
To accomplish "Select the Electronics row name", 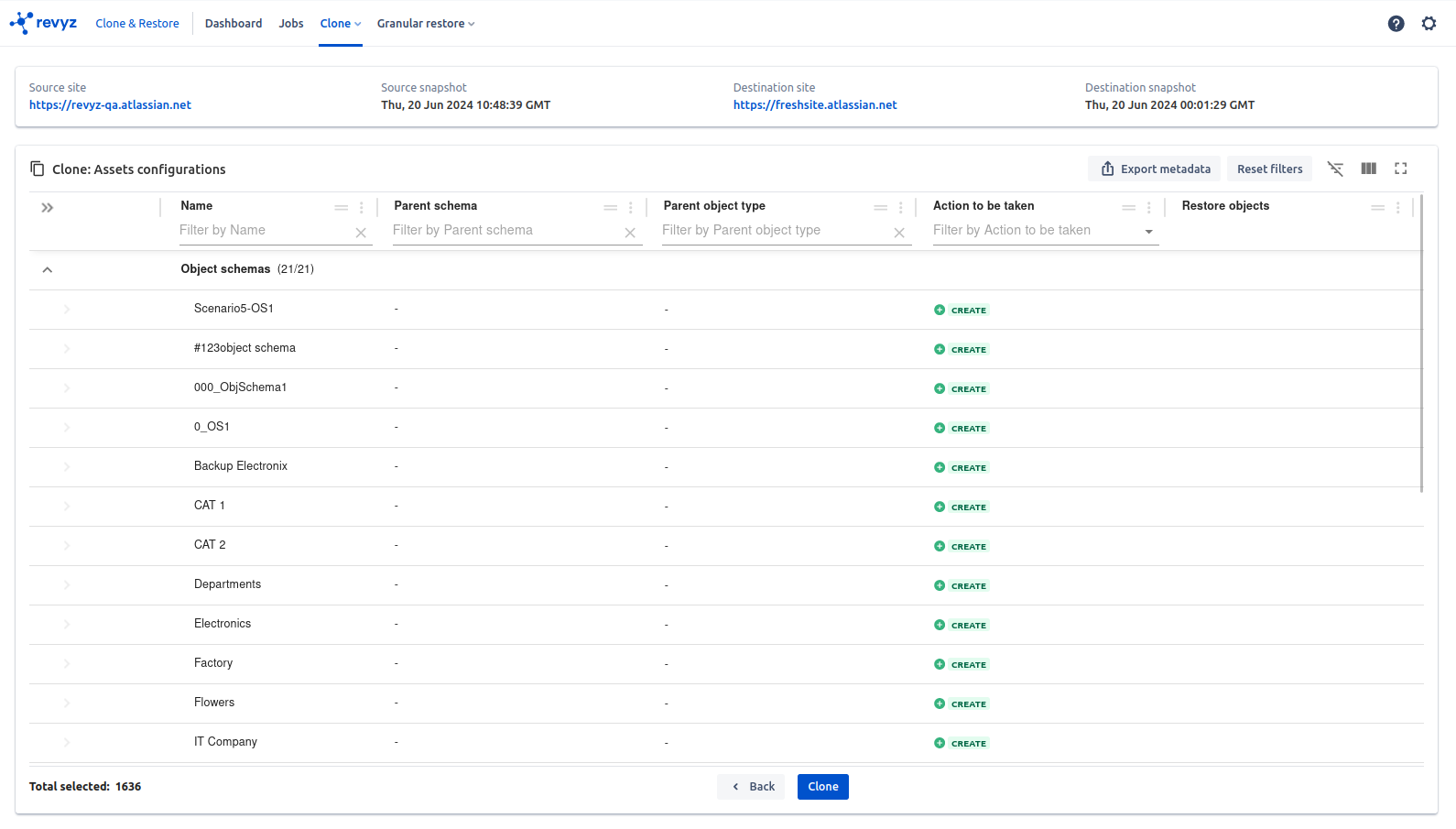I will (x=223, y=624).
